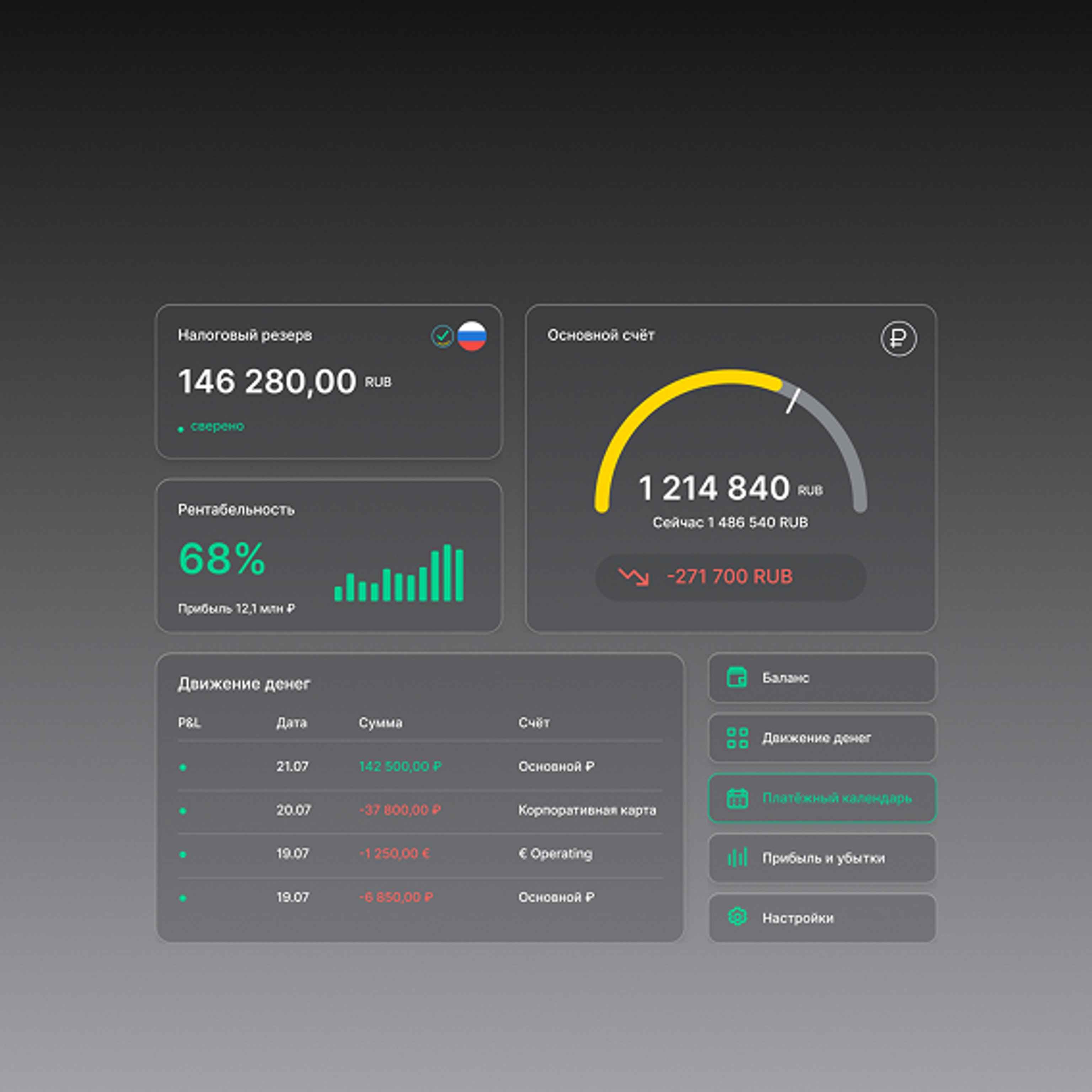Click the -1 250,00 € amount

coord(395,853)
